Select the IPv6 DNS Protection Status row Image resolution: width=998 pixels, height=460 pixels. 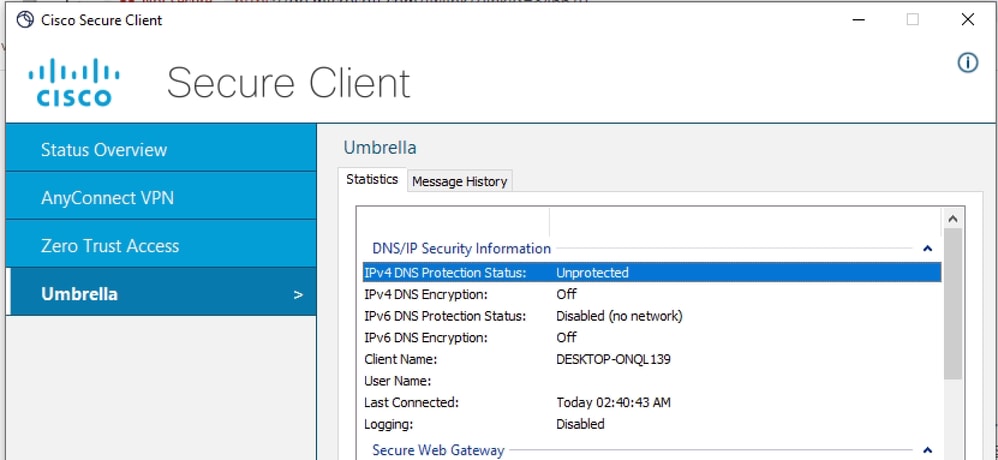[x=652, y=316]
